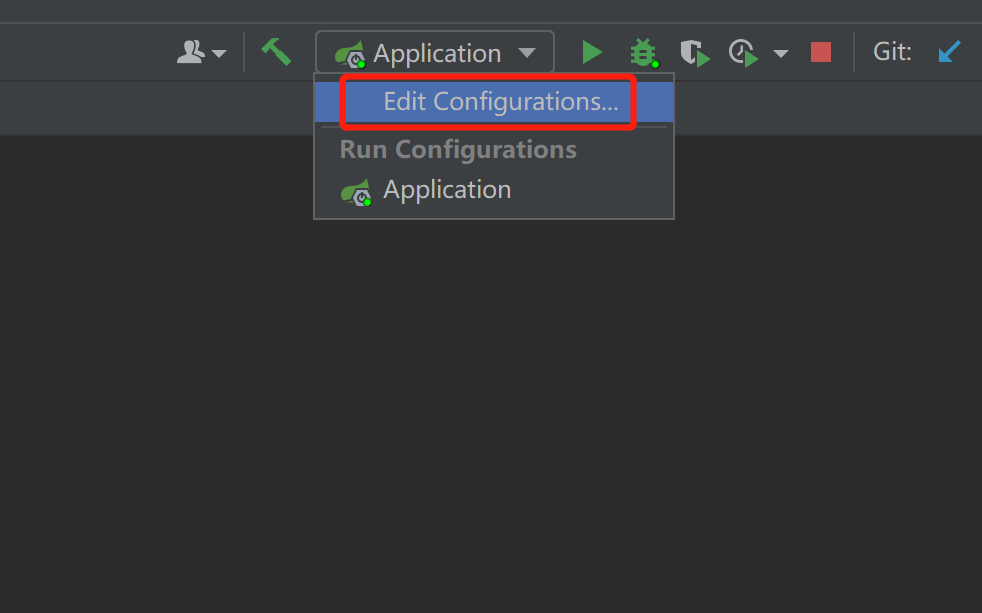Click the Build Project hammer icon
982x613 pixels.
pos(277,51)
